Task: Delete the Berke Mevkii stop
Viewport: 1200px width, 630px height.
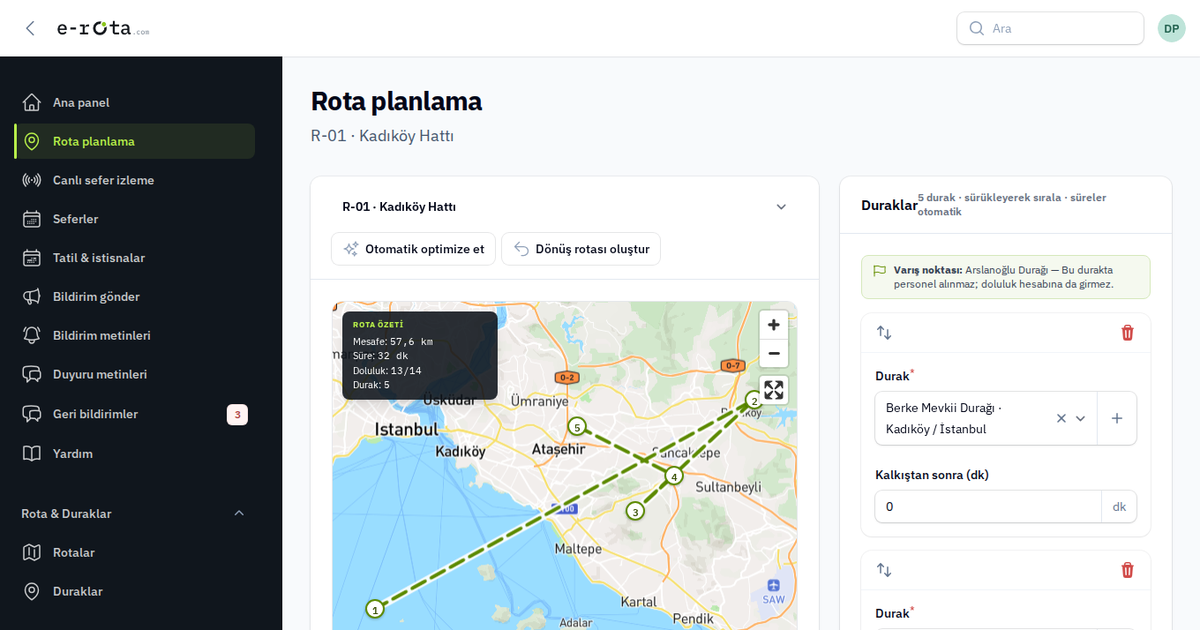Action: [1128, 333]
